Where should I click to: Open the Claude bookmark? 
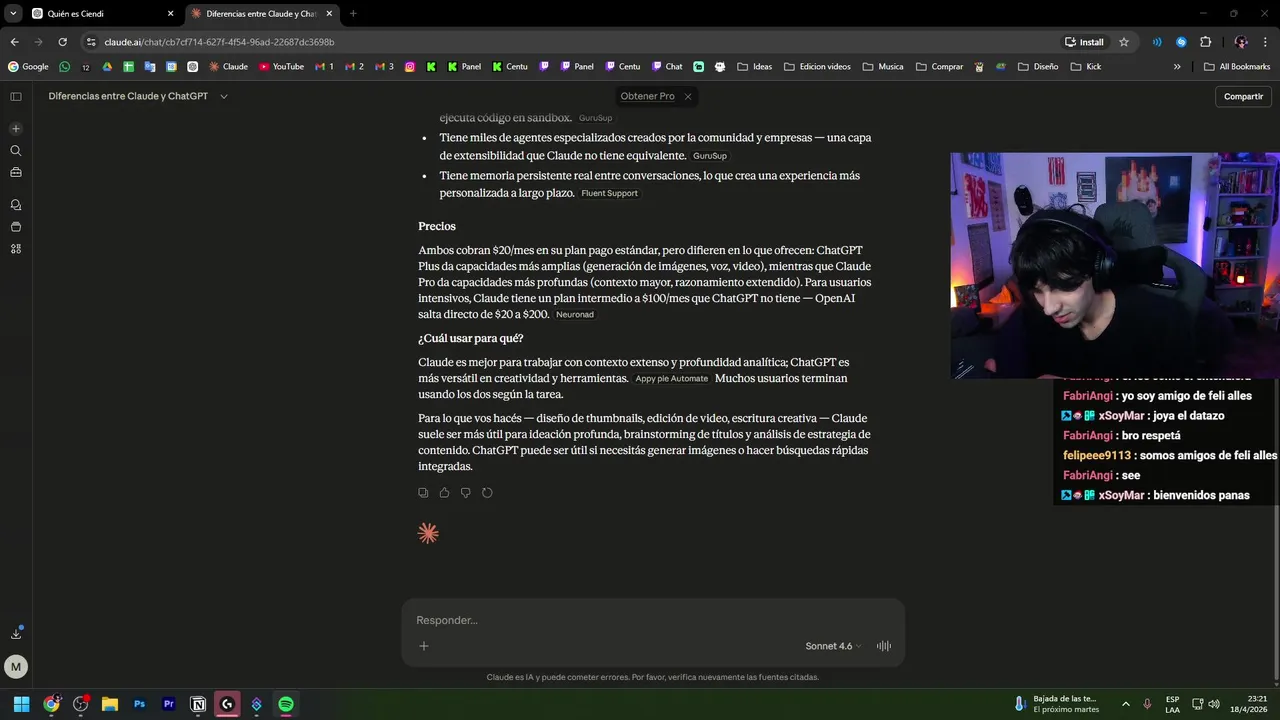(x=228, y=67)
